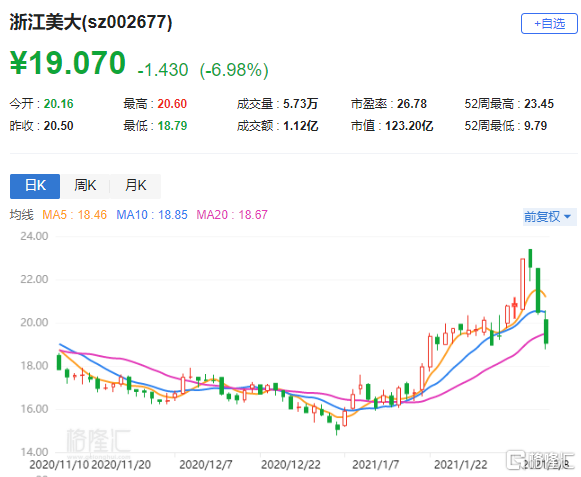Click the daily low value 18.79
Viewport: 581px width, 477px height.
pyautogui.click(x=172, y=126)
